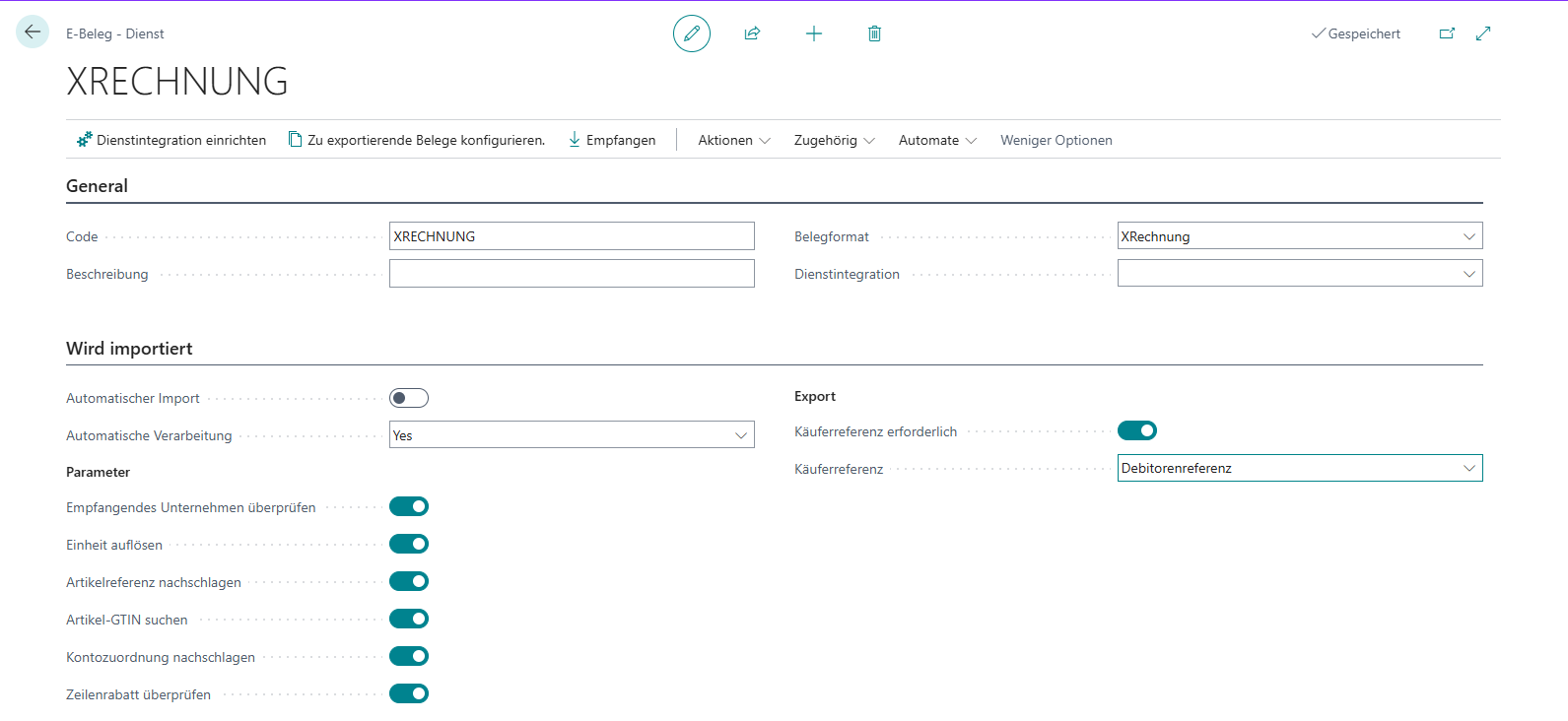The image size is (1568, 721).
Task: Disable Artikel-GTIN suchen toggle
Action: [409, 619]
